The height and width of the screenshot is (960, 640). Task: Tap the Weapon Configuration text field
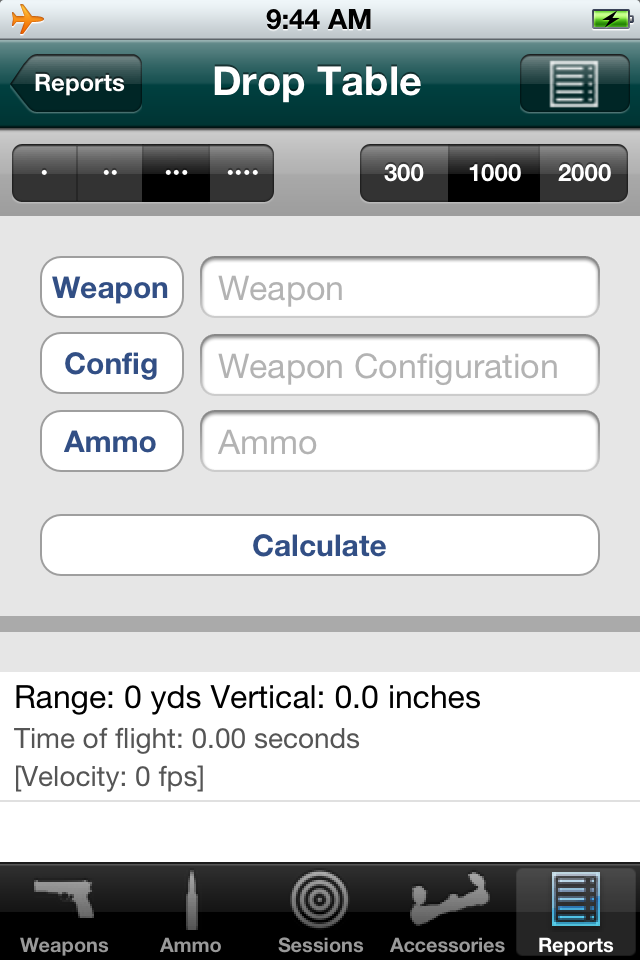[399, 364]
